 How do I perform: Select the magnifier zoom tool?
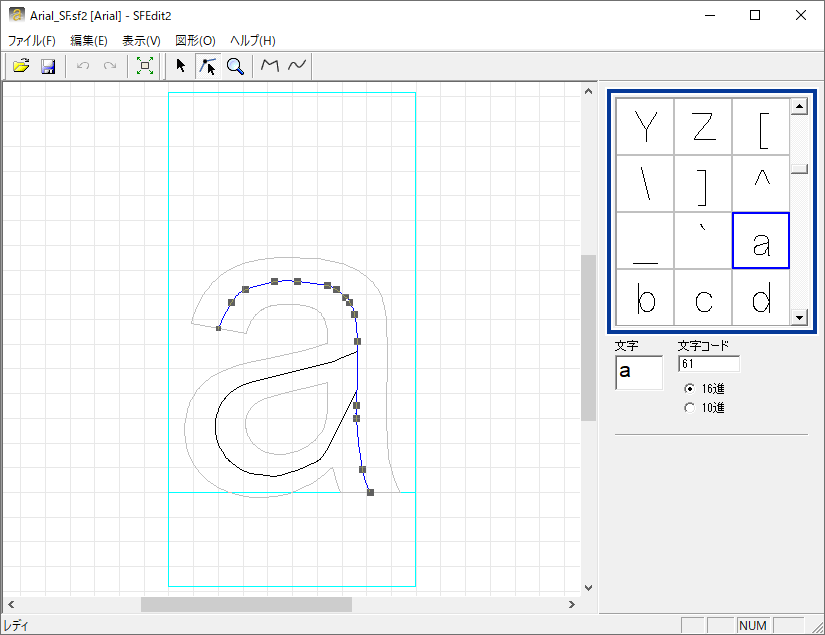235,66
